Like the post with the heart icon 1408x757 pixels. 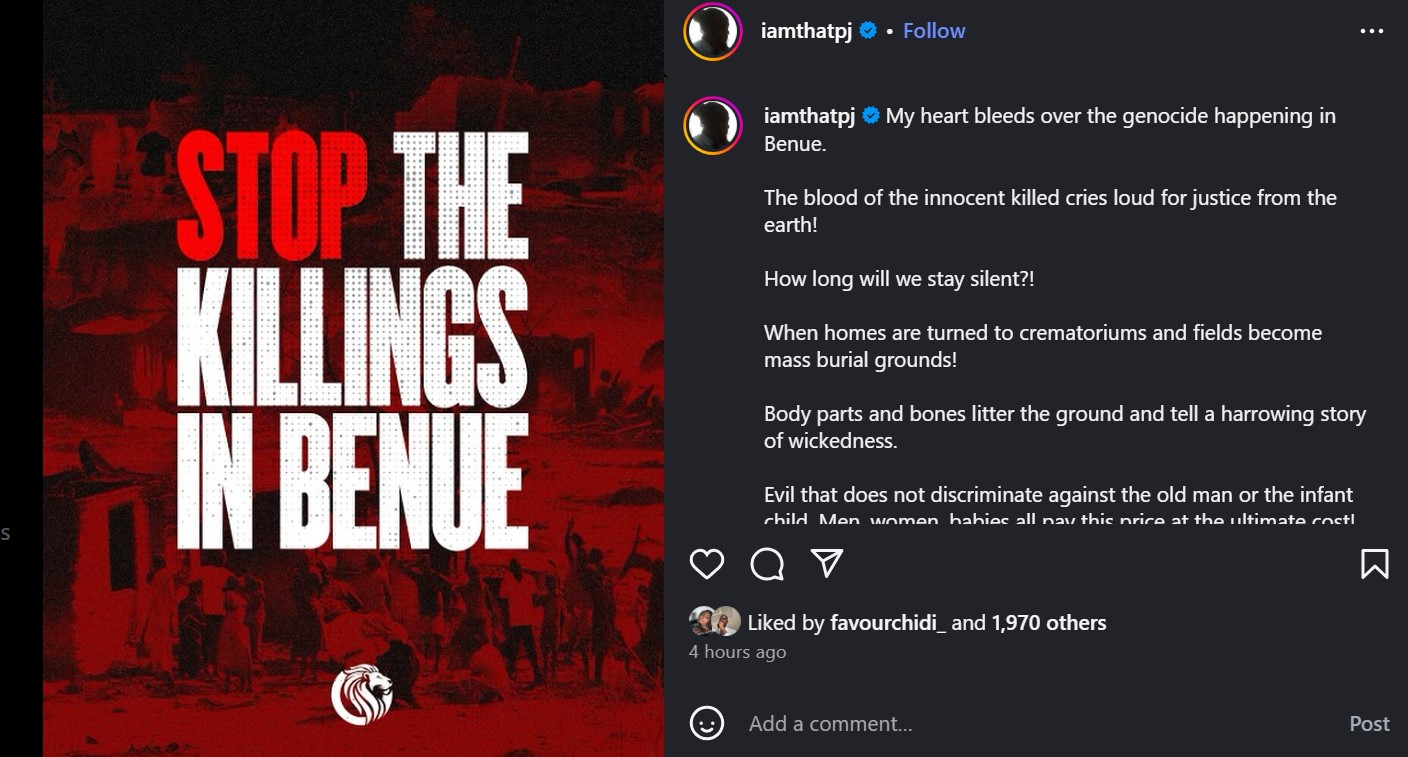click(x=707, y=564)
